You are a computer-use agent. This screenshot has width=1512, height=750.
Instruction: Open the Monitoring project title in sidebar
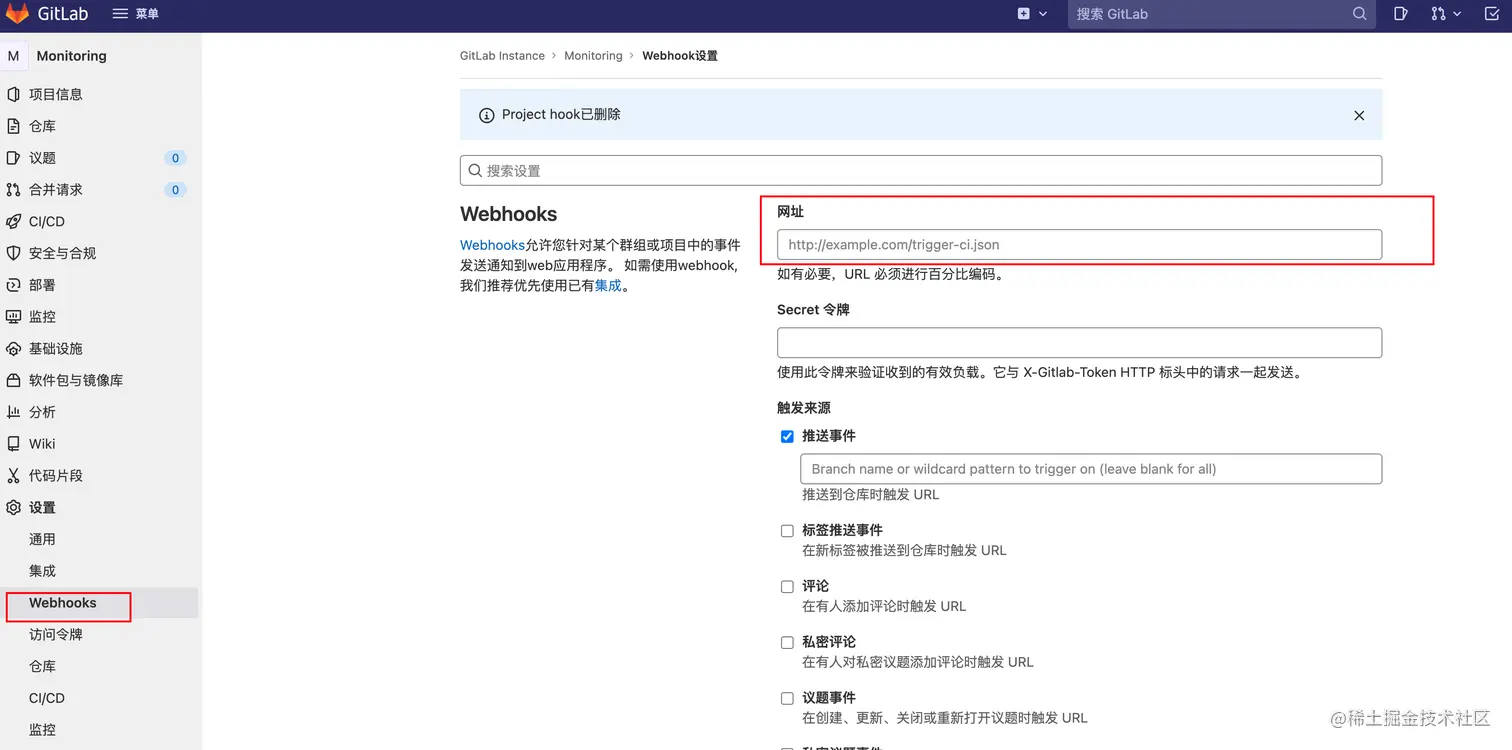71,56
